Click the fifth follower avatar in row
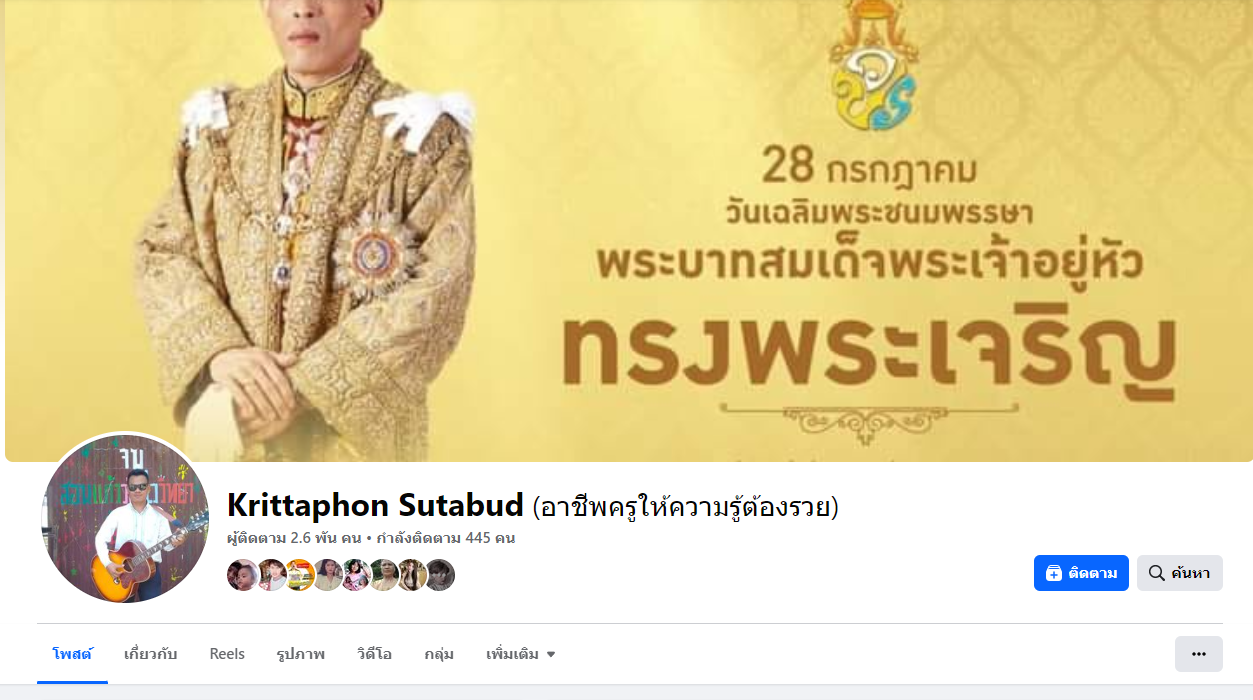This screenshot has height=700, width=1253. [x=355, y=575]
